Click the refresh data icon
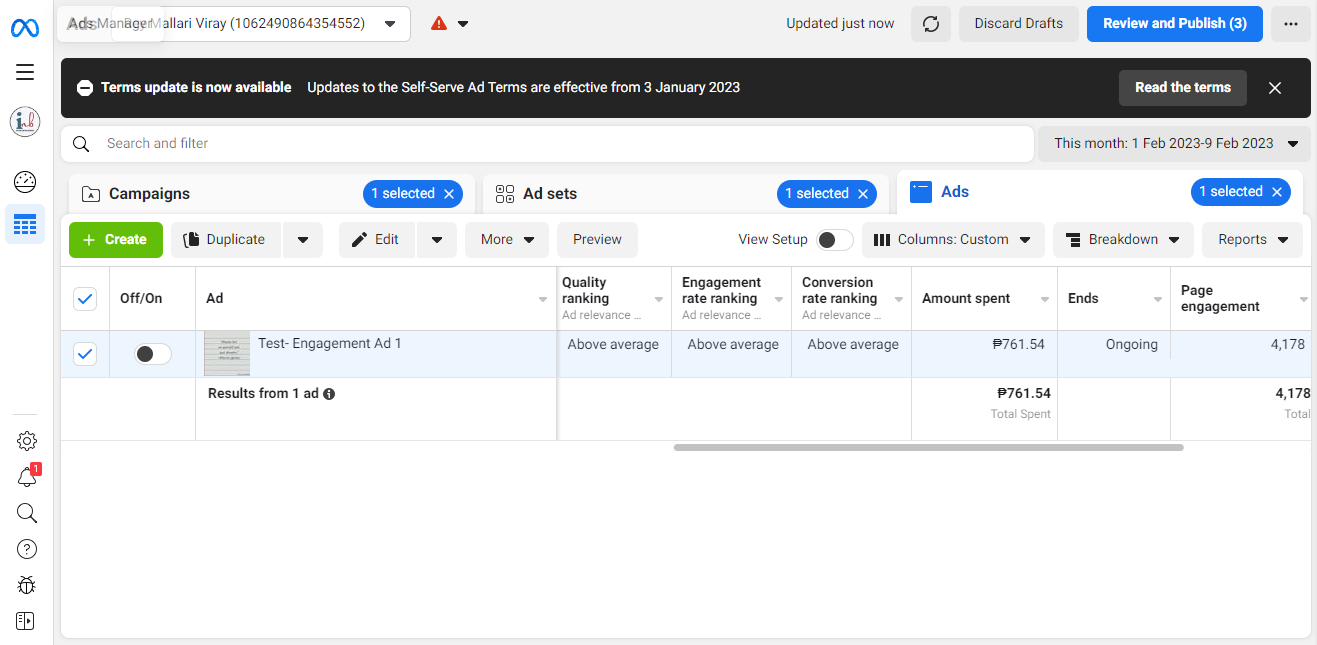This screenshot has height=645, width=1317. [931, 24]
